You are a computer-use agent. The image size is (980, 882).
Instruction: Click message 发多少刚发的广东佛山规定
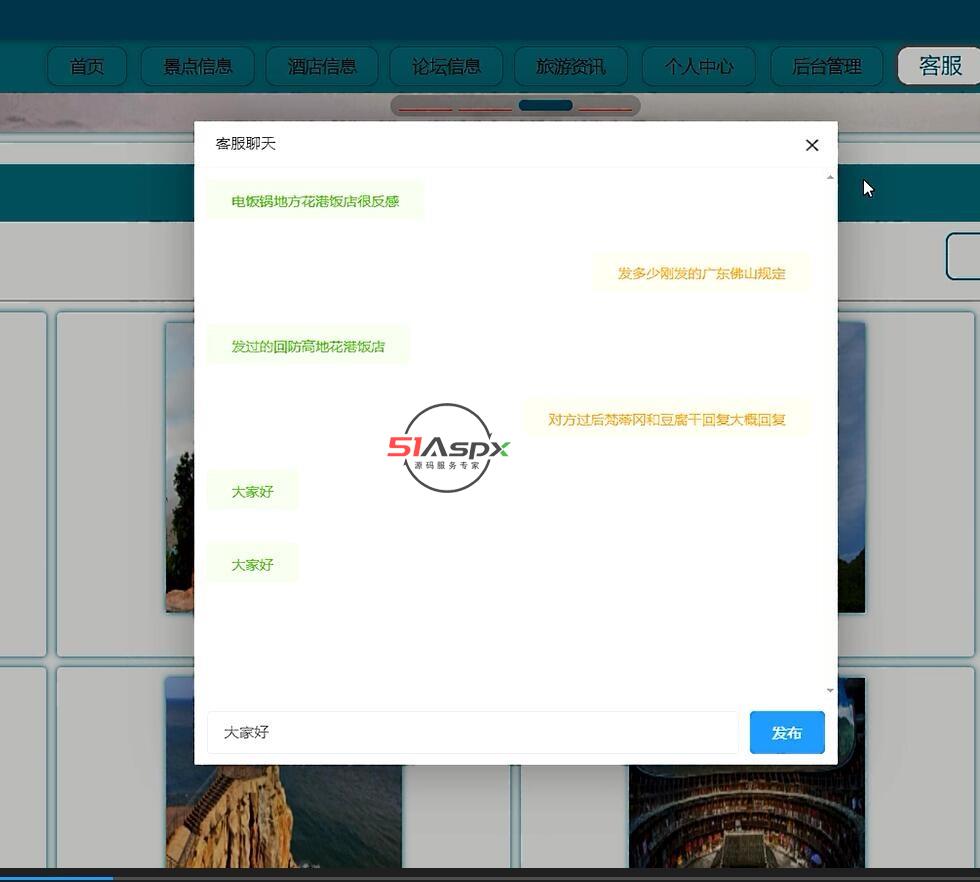[x=701, y=273]
